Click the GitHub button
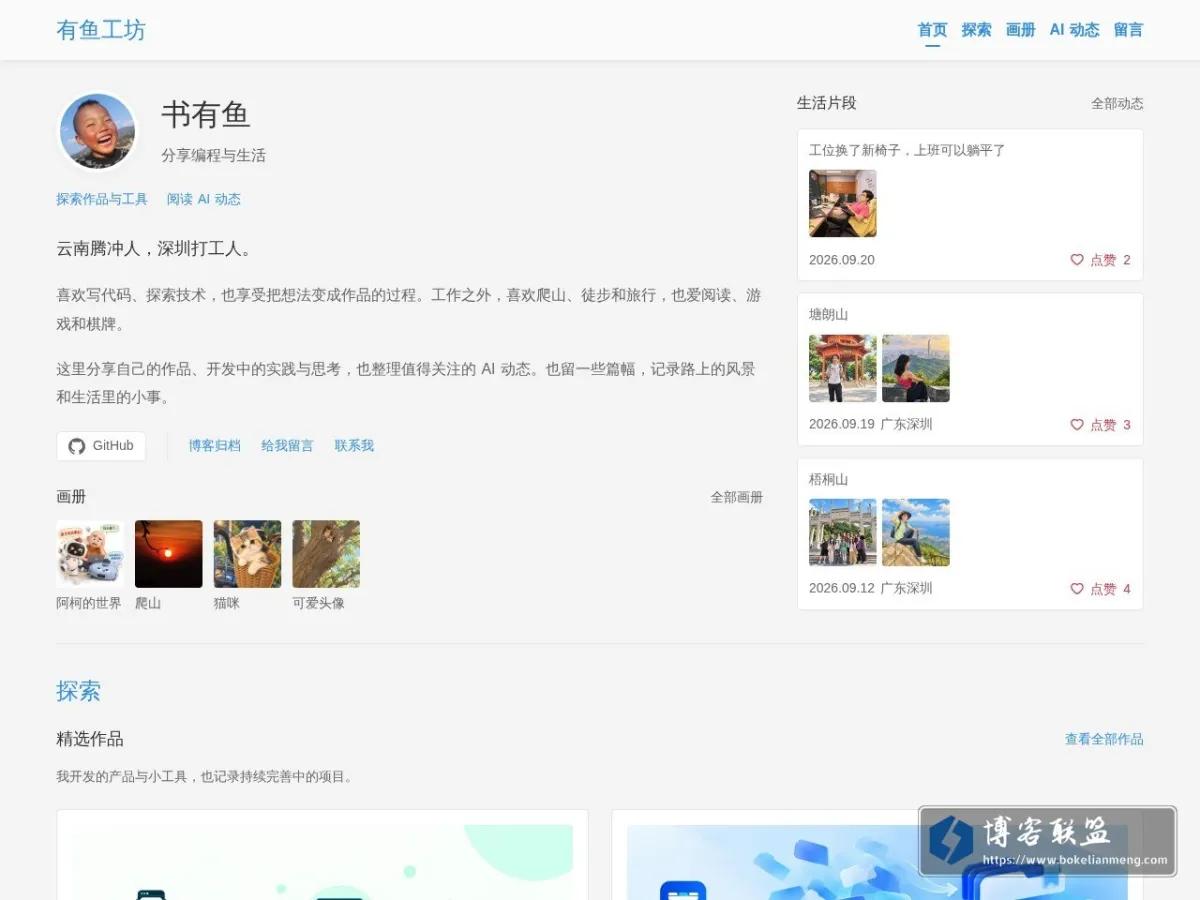Image resolution: width=1200 pixels, height=900 pixels. 101,446
